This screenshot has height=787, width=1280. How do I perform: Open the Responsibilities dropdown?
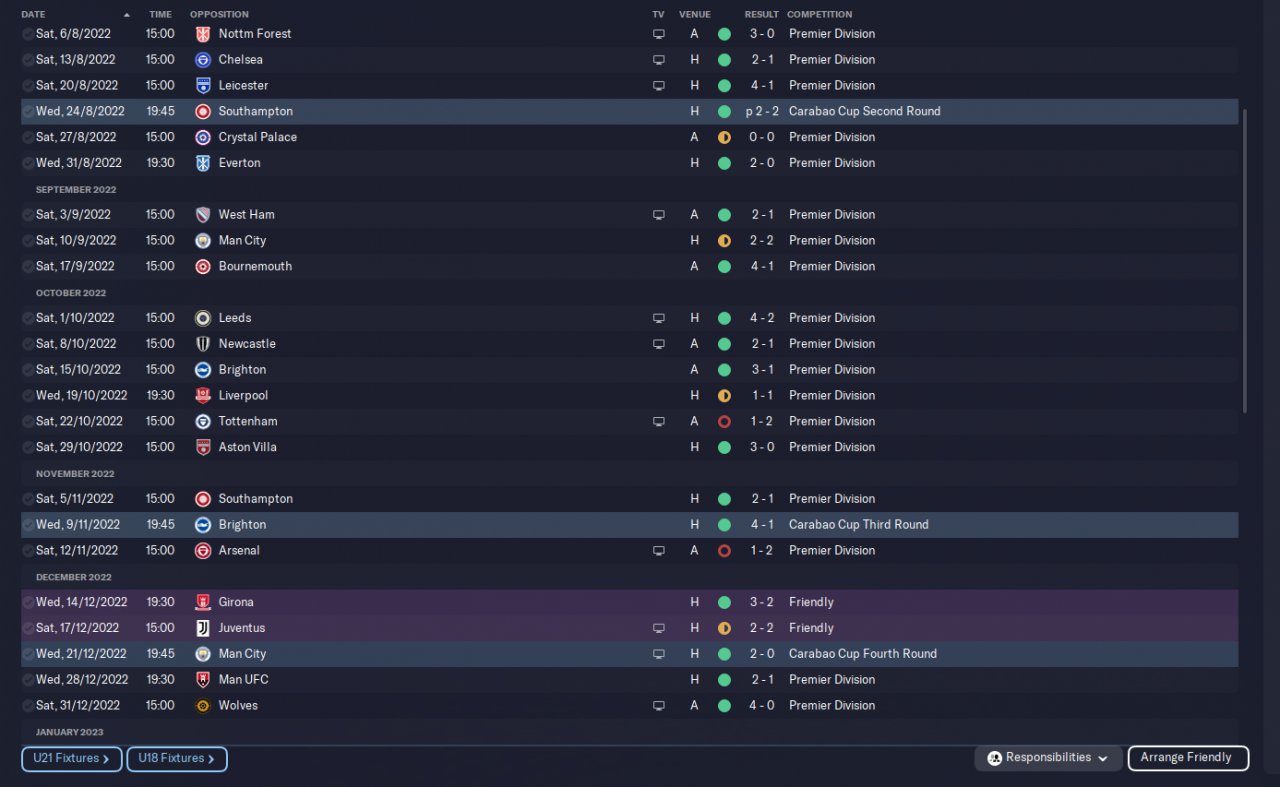(x=1048, y=758)
